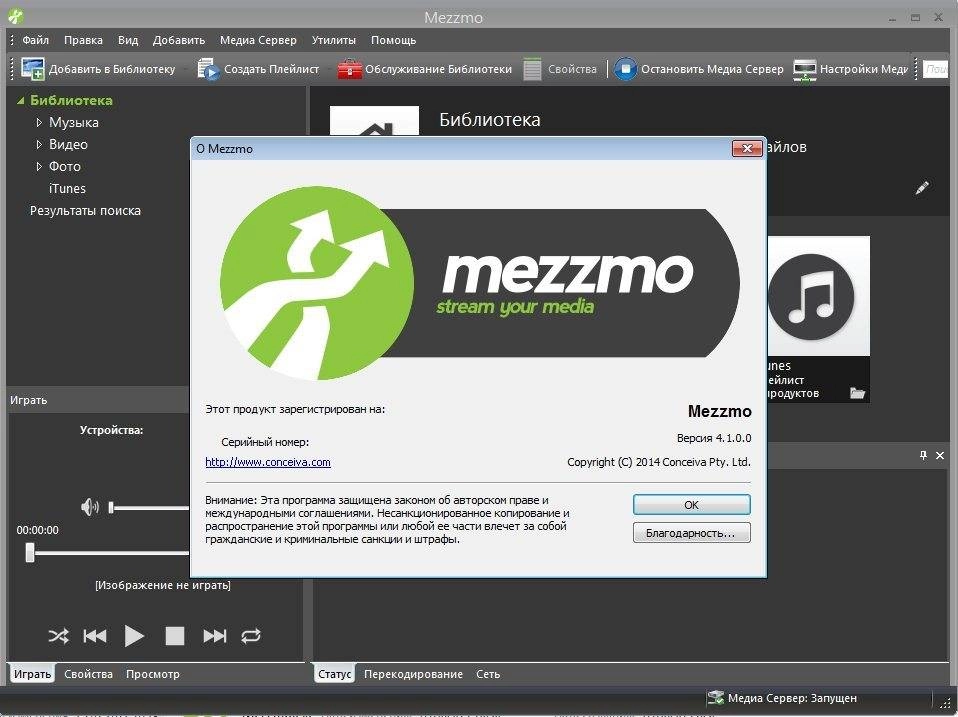Open the Добавить menu
This screenshot has height=717, width=958.
click(178, 40)
